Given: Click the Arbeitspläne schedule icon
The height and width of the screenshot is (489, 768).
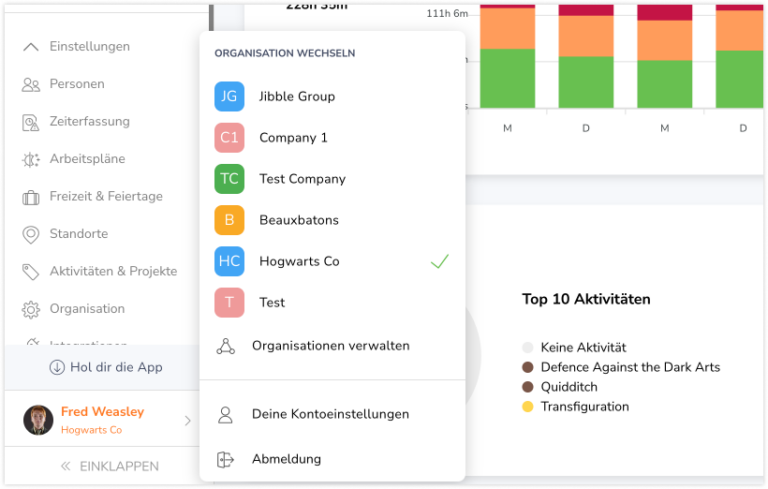Looking at the screenshot, I should click(31, 159).
